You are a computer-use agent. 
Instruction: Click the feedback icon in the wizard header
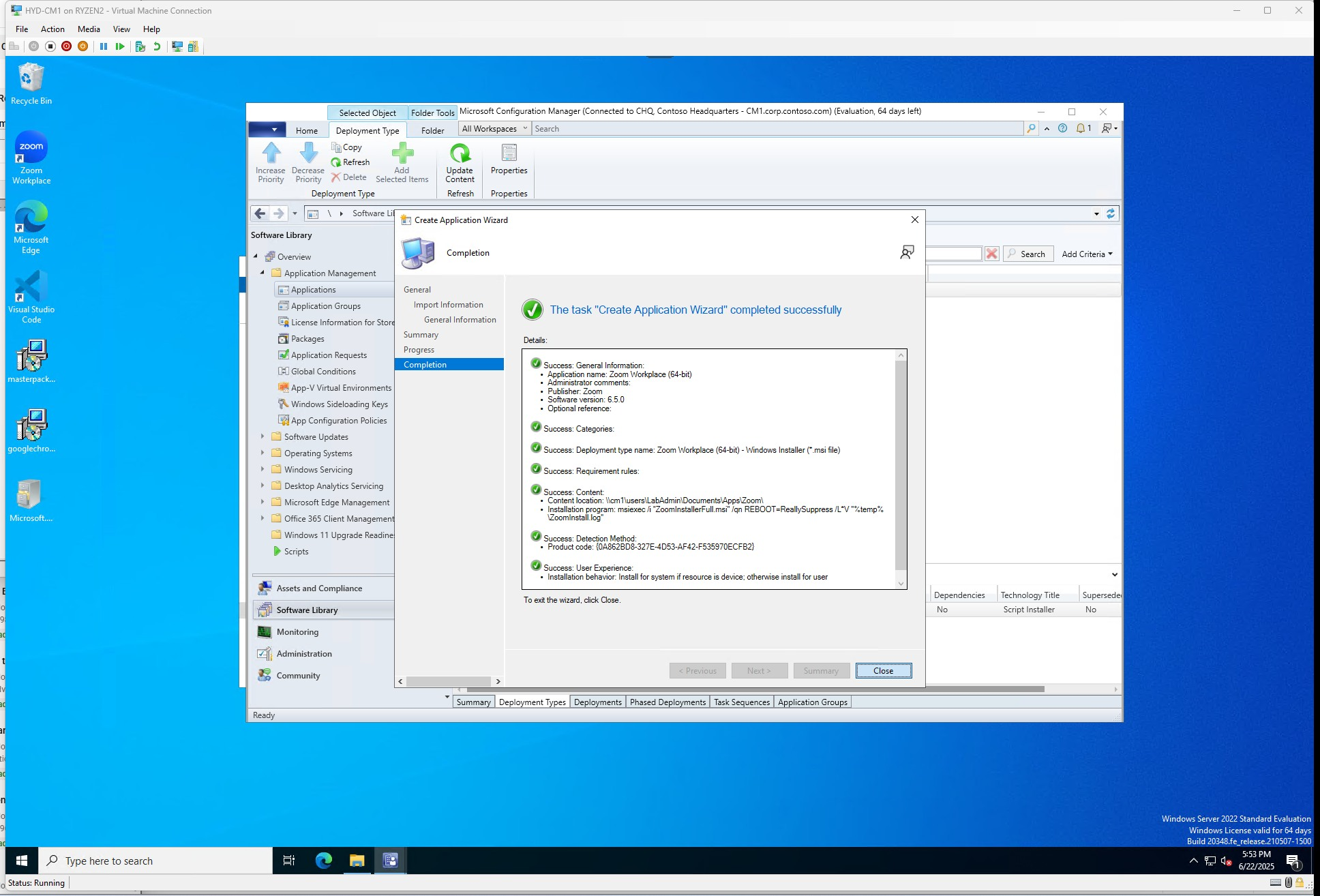click(906, 252)
